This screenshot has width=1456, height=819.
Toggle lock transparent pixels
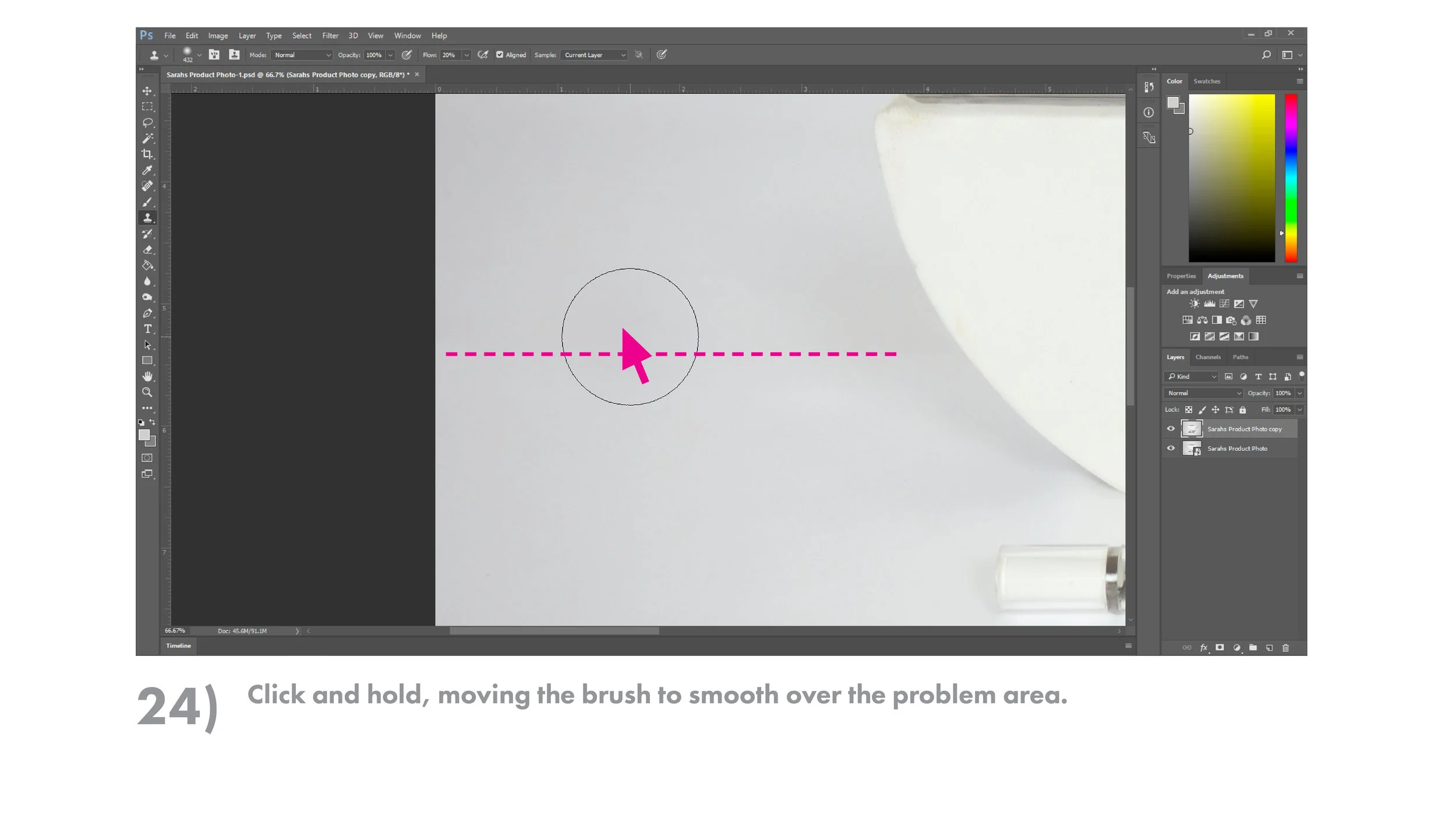coord(1189,409)
